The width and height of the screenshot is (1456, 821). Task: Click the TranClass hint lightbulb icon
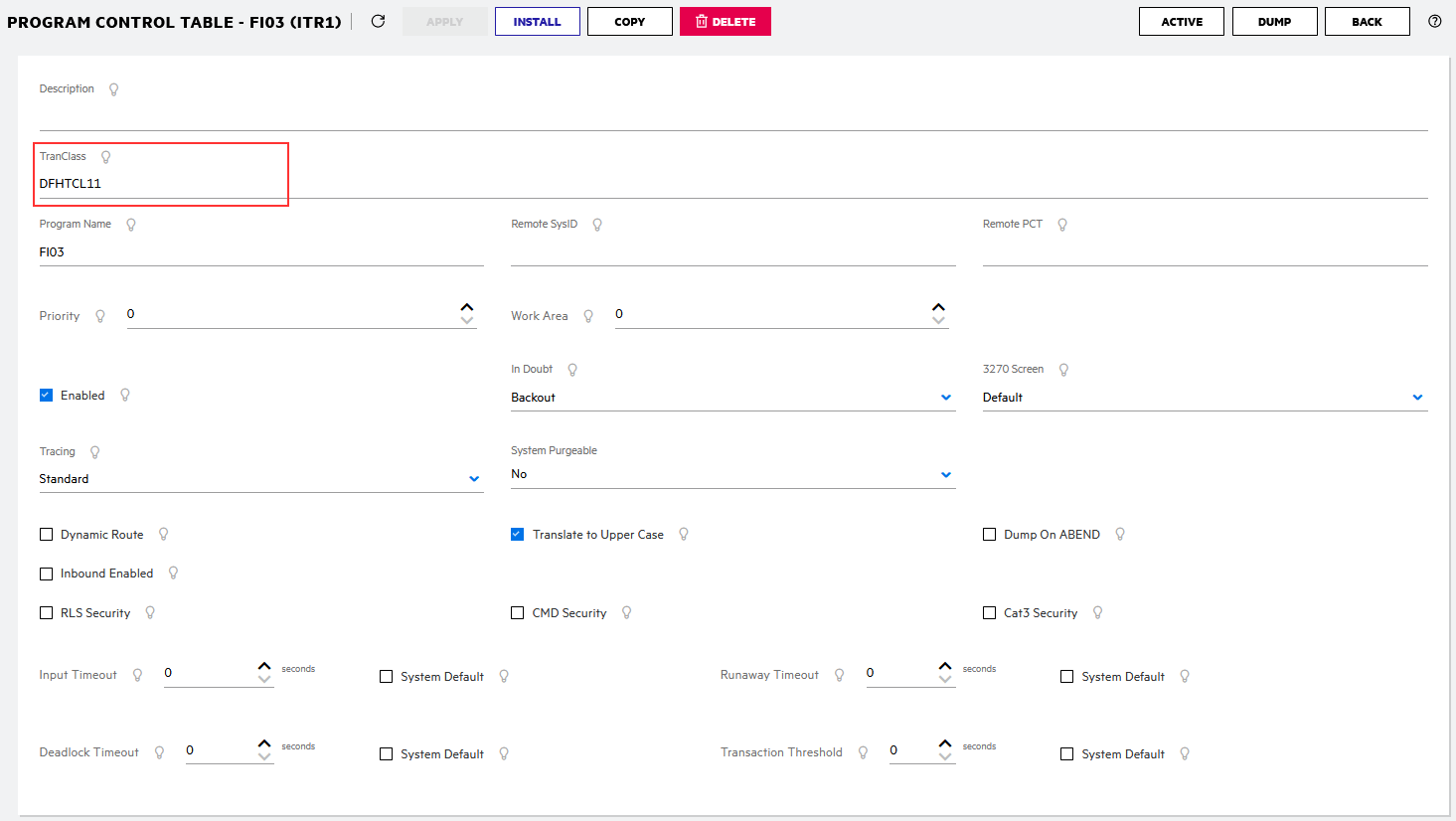click(x=106, y=157)
